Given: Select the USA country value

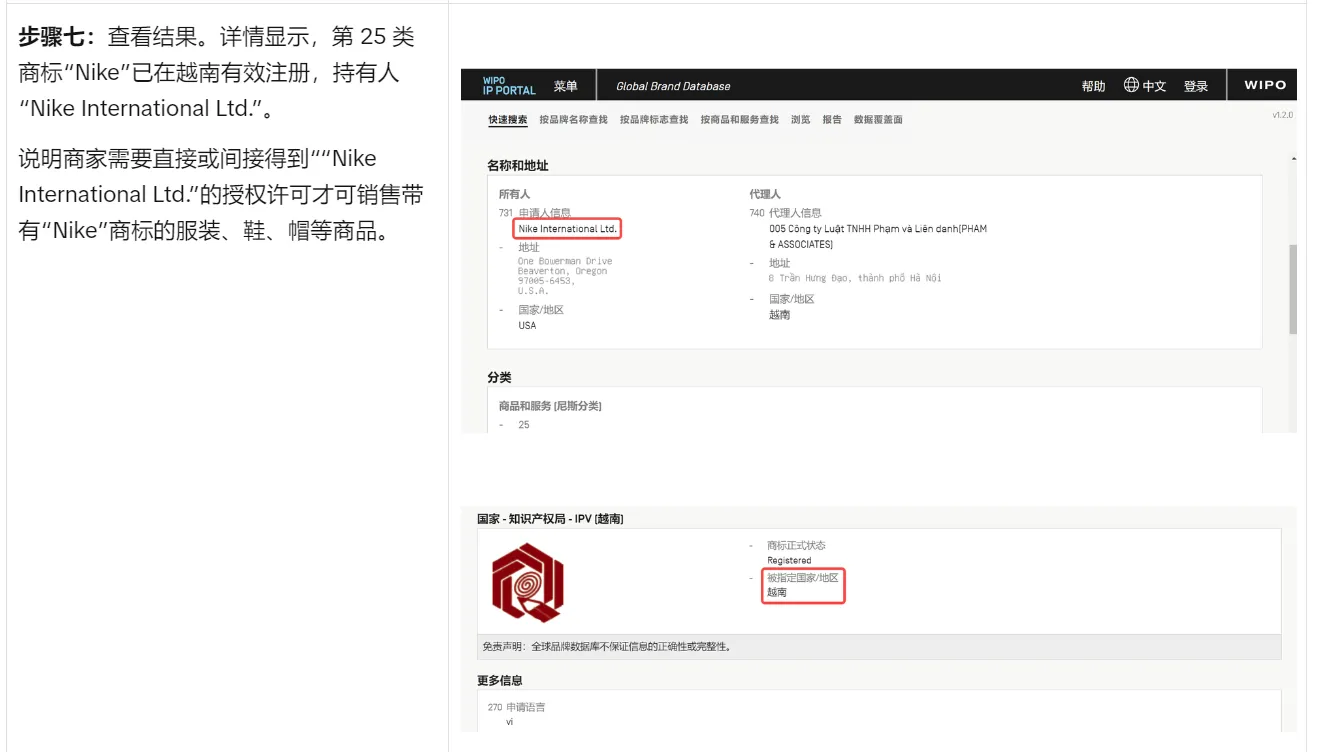Looking at the screenshot, I should tap(527, 325).
